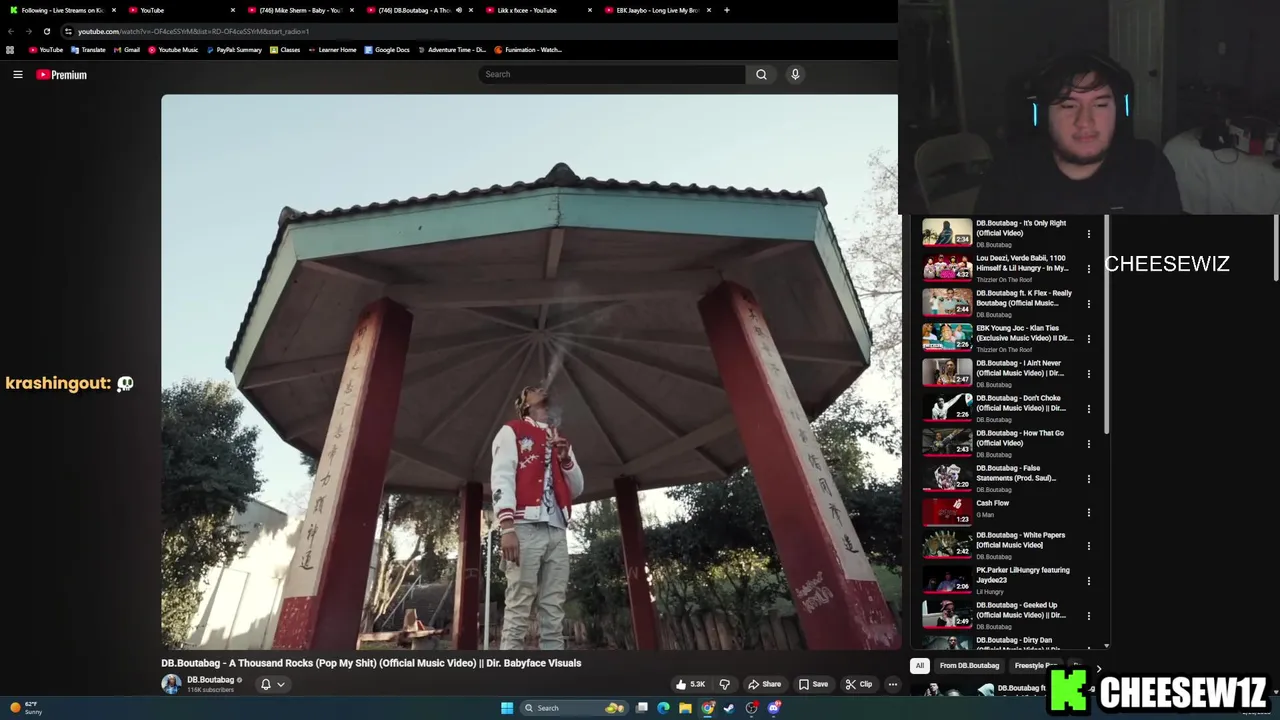
Task: Open the YouTube hamburger guide menu
Action: (x=17, y=74)
